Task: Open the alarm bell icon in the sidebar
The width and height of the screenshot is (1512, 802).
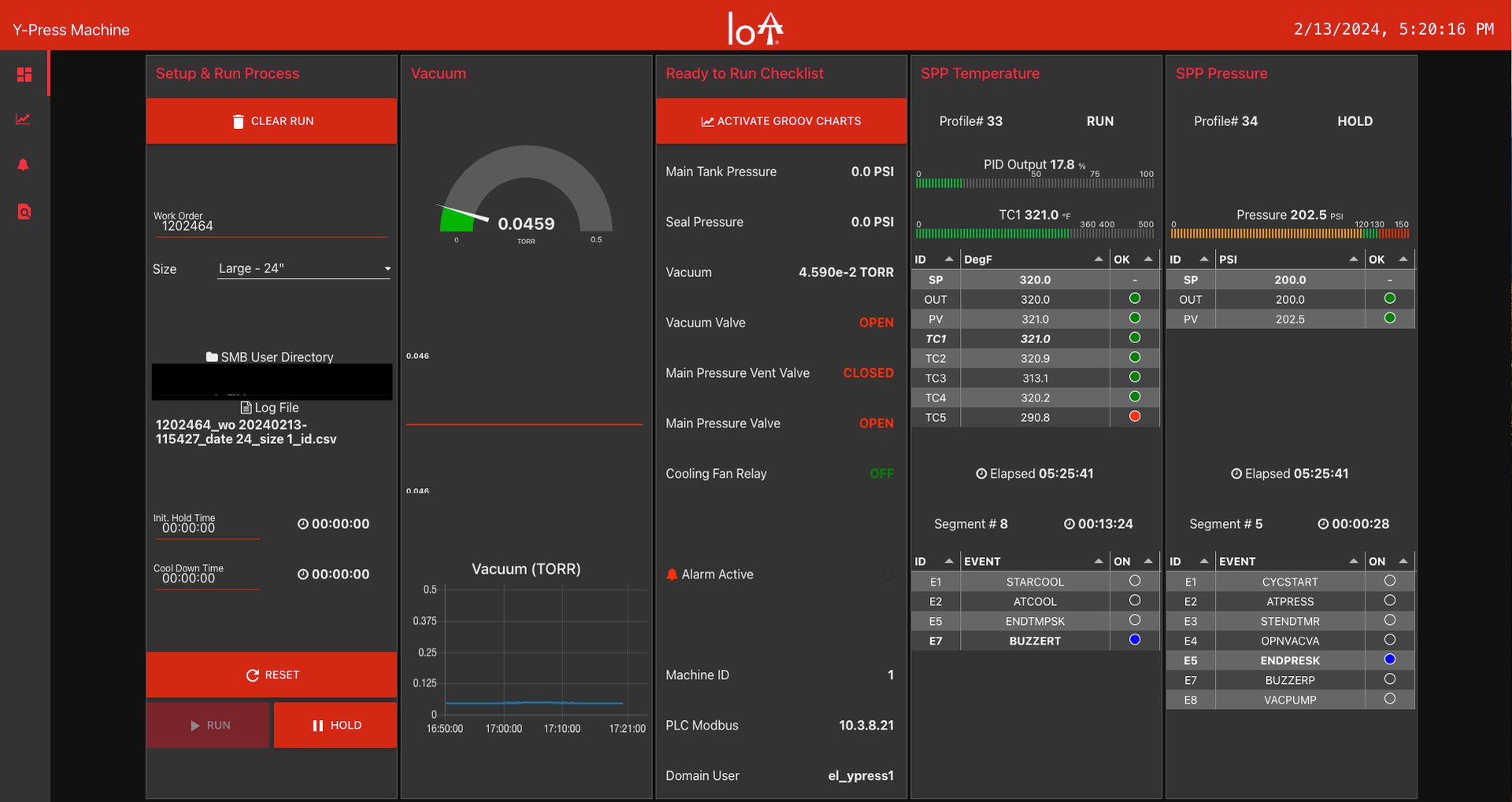Action: (23, 164)
